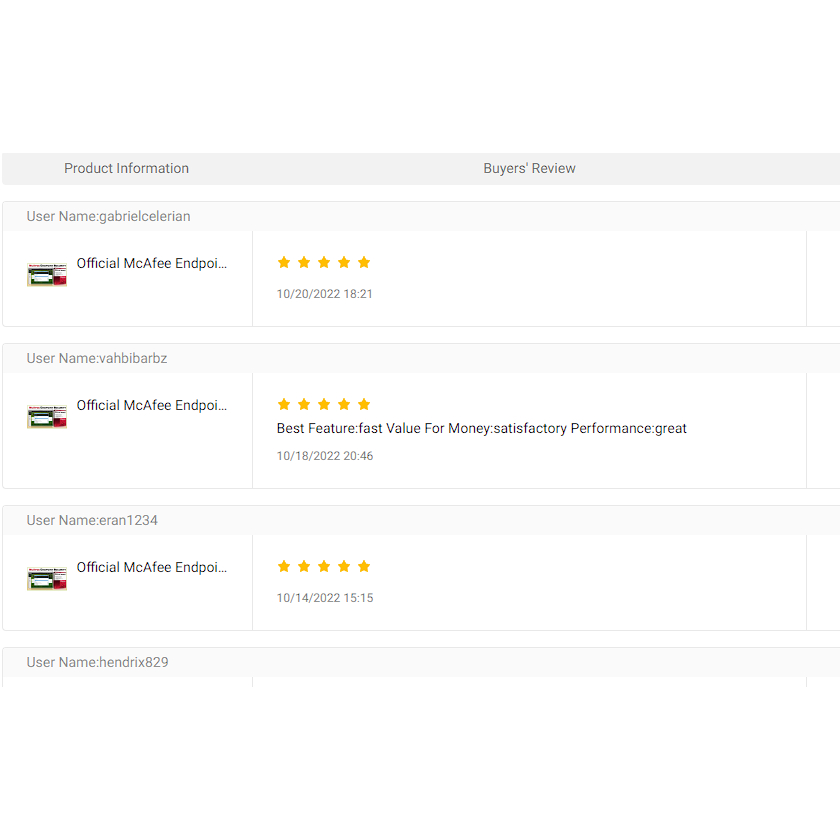Screen dimensions: 840x840
Task: Select the Product Information column header
Action: coord(126,168)
